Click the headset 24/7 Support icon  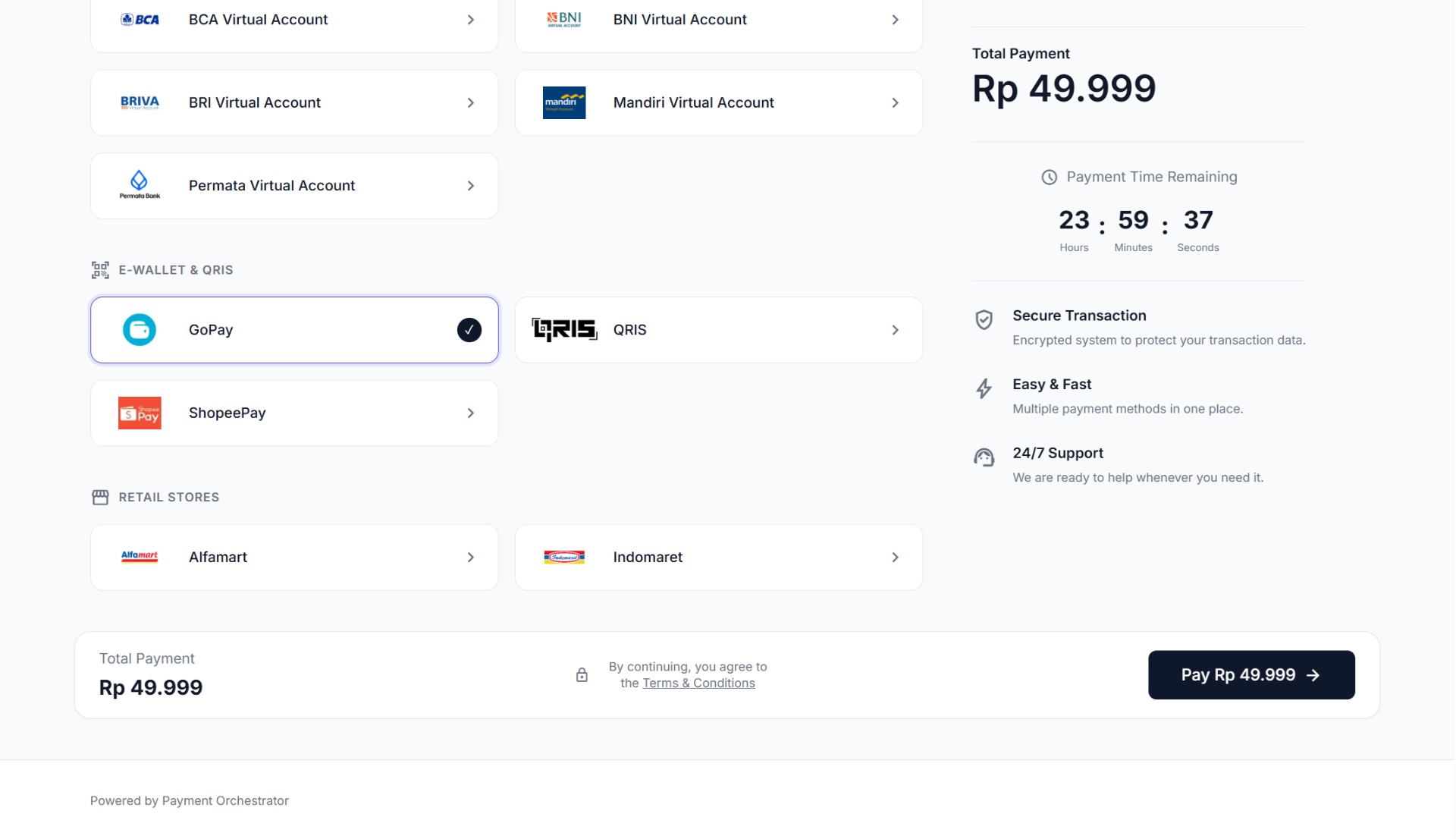(x=984, y=457)
